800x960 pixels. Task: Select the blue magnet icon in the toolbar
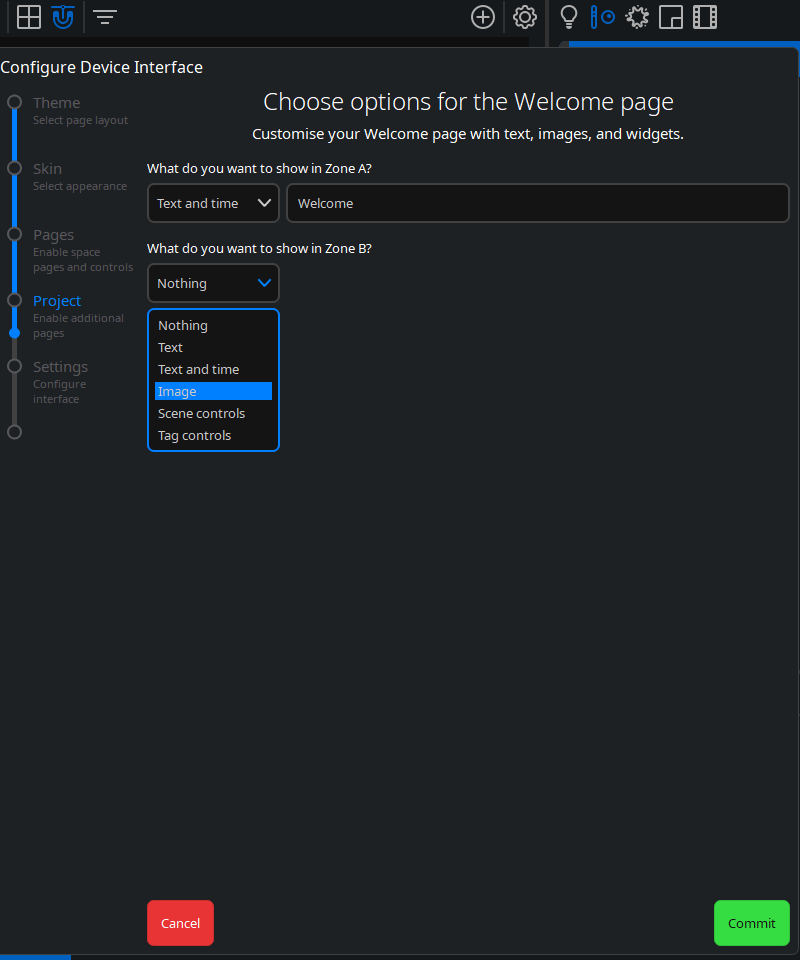coord(63,17)
